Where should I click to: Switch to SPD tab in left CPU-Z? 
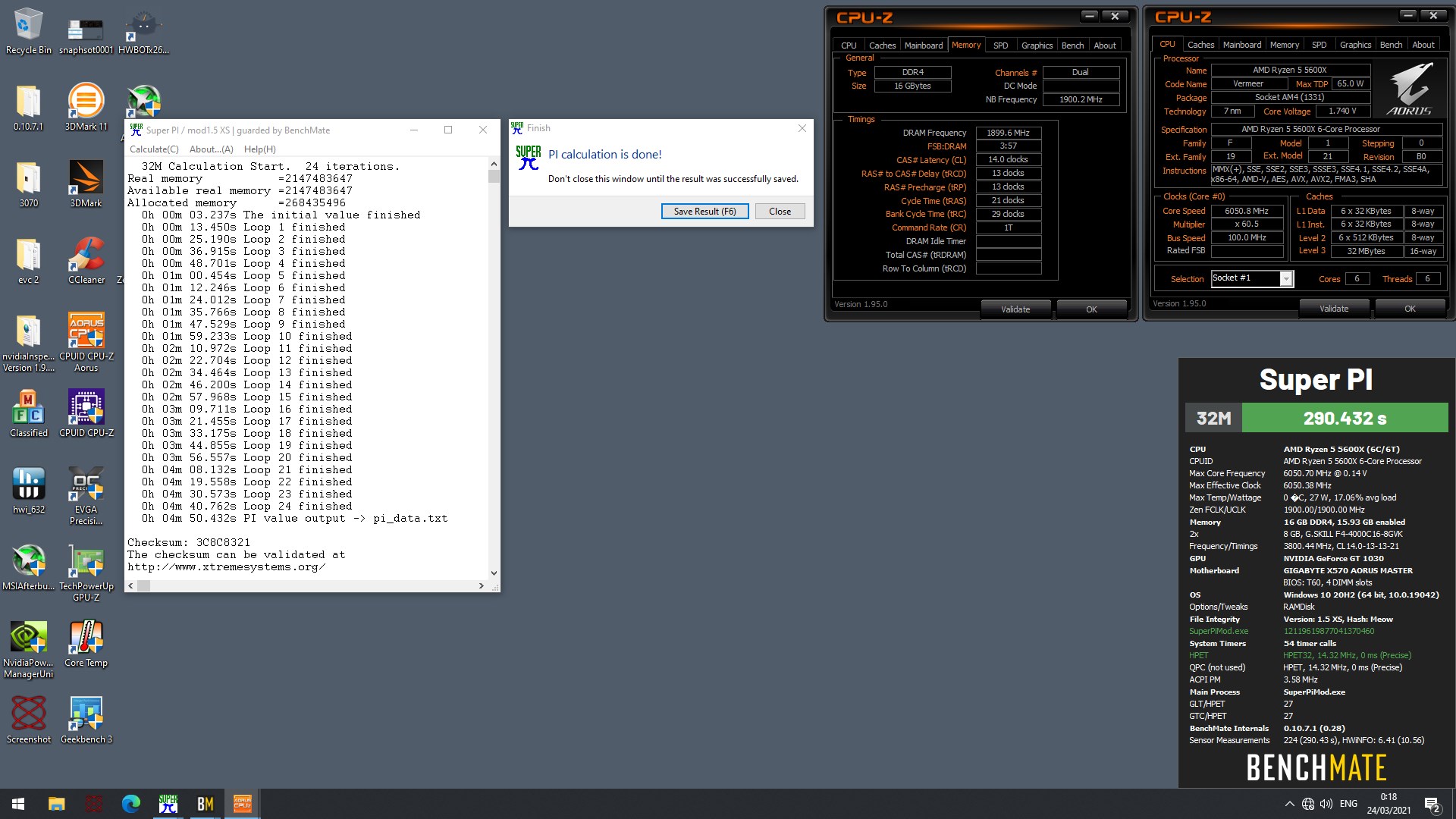[x=1001, y=45]
